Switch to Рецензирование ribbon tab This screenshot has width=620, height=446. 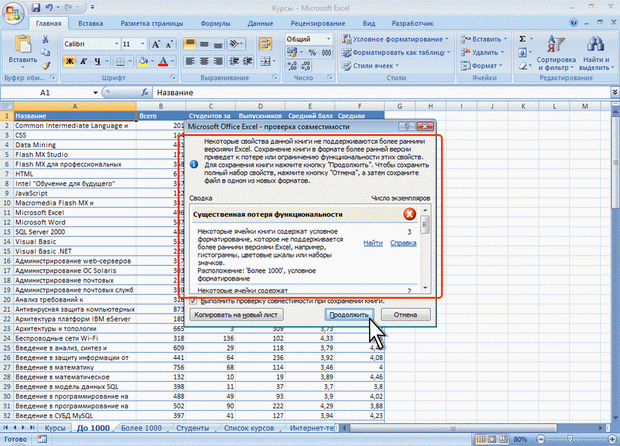[x=318, y=23]
